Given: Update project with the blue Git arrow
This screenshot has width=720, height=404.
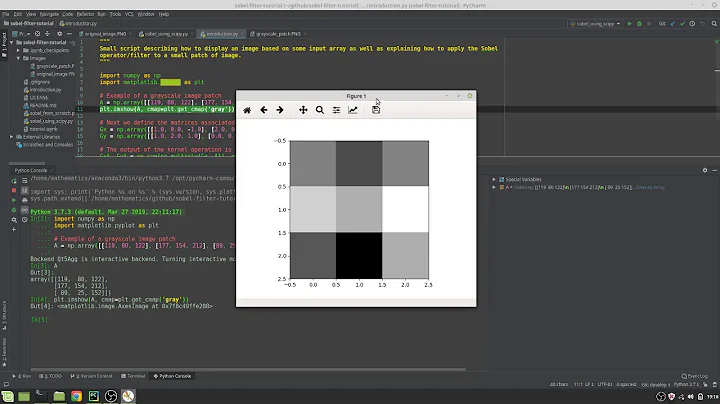Looking at the screenshot, I should click(x=673, y=23).
